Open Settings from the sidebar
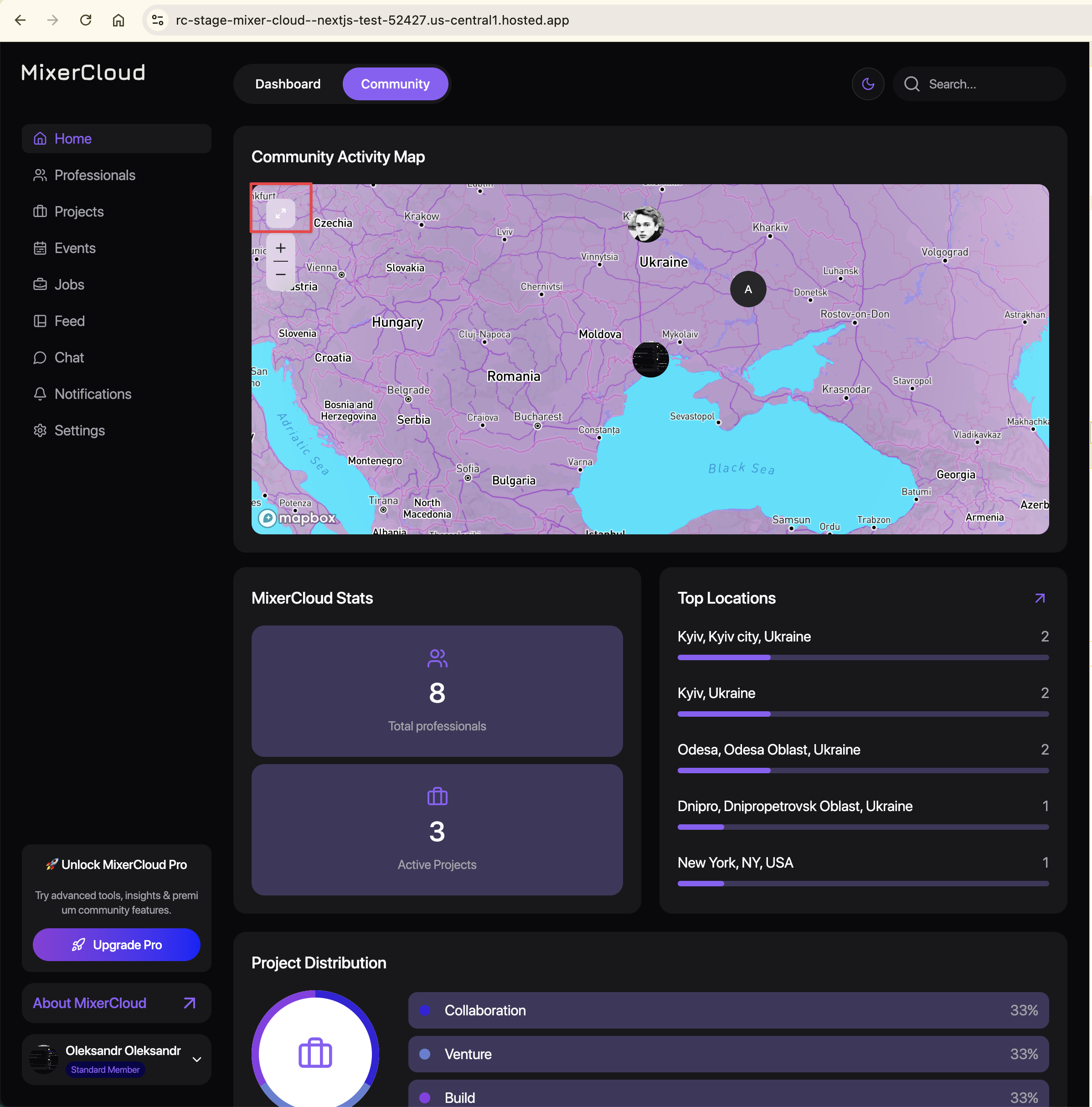This screenshot has height=1107, width=1092. pos(80,430)
